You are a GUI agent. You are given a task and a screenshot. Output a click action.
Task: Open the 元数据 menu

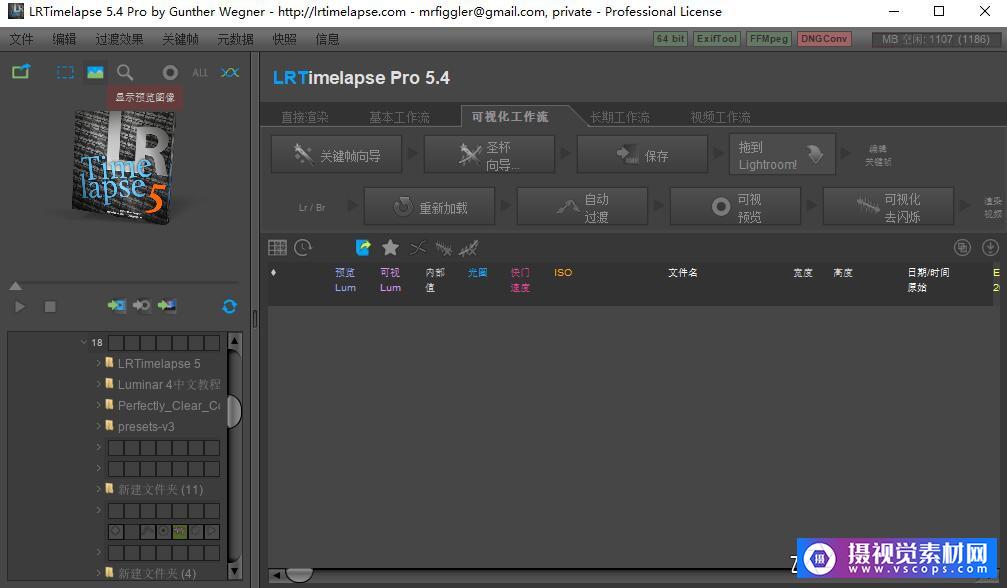click(235, 39)
